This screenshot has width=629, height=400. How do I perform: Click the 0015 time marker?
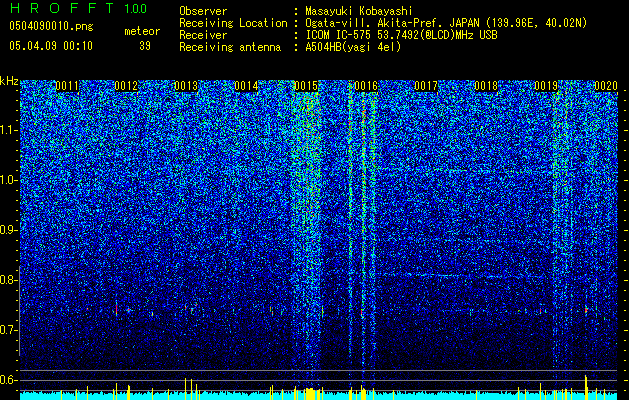point(306,86)
